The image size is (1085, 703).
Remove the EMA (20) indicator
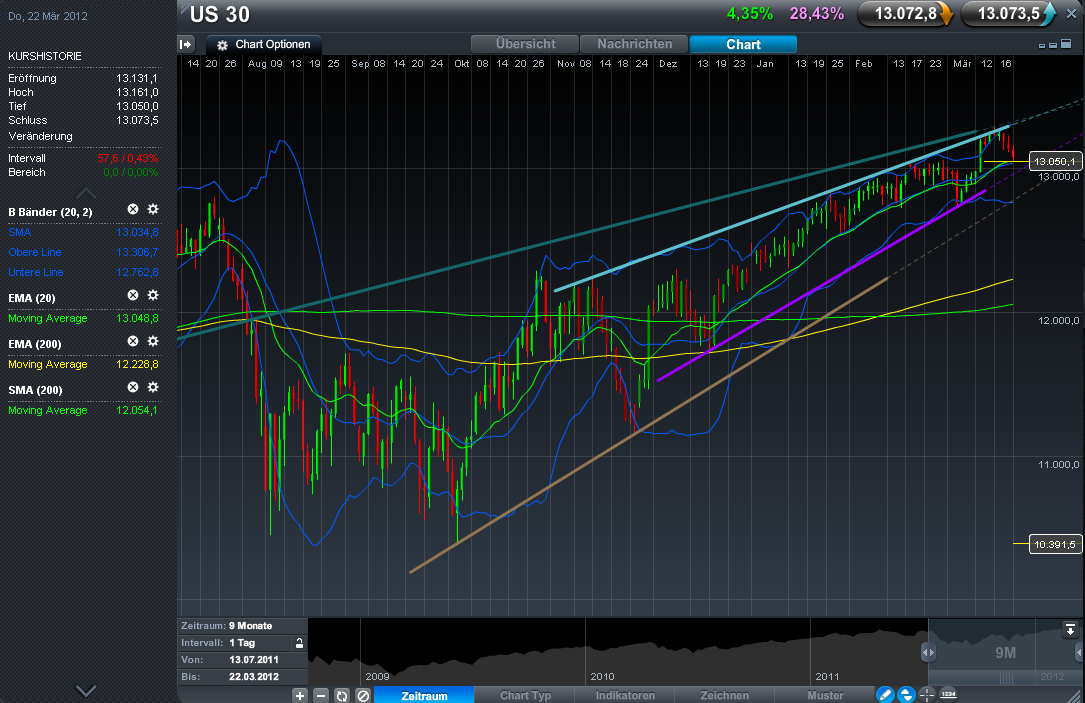pos(133,295)
